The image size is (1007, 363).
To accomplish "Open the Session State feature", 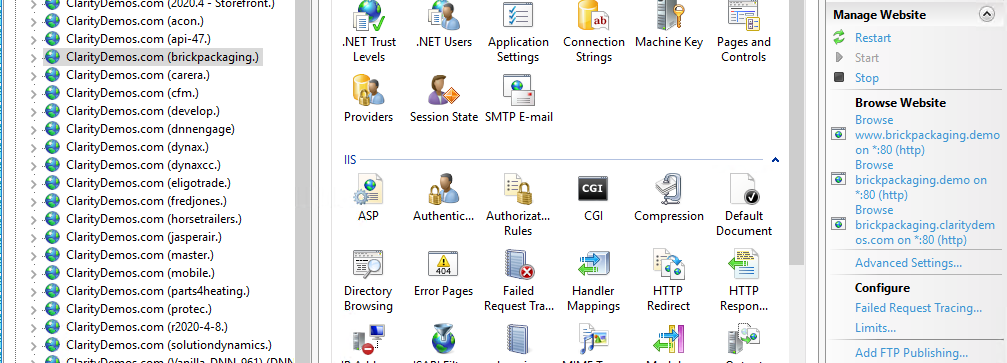I will pyautogui.click(x=444, y=99).
